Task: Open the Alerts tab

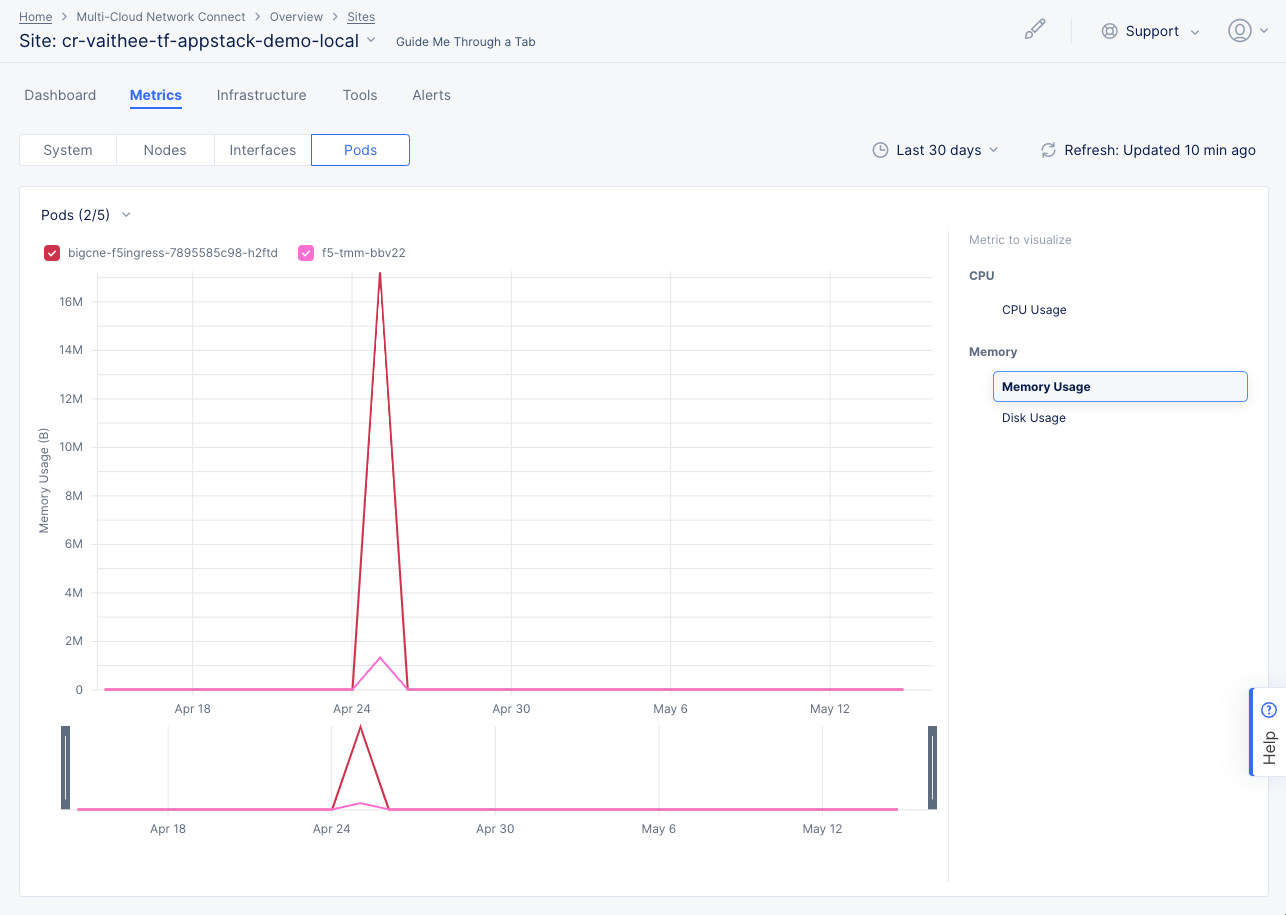Action: click(x=431, y=95)
